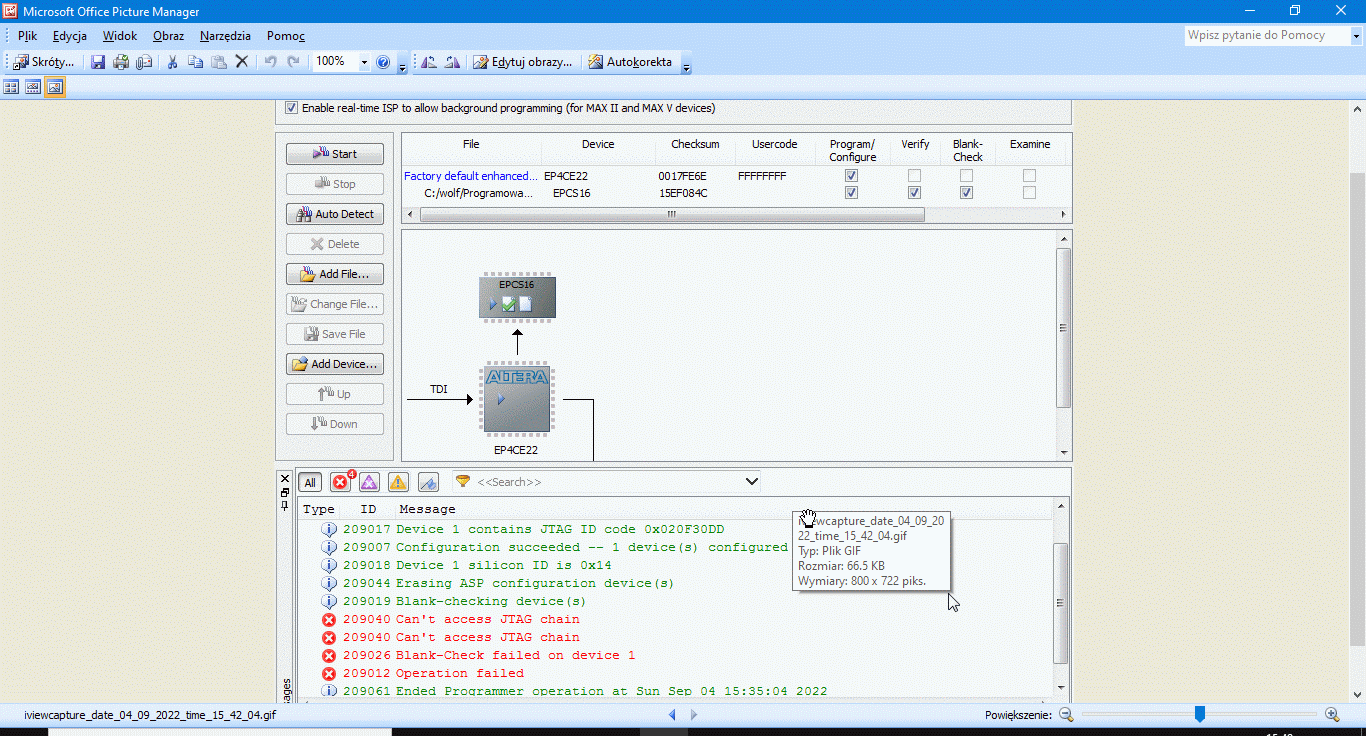Viewport: 1366px width, 736px height.
Task: Open the 100% zoom level dropdown
Action: 364,62
